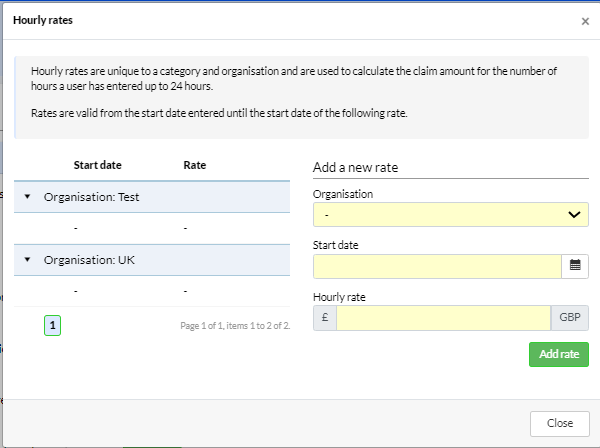The width and height of the screenshot is (600, 448).
Task: Click the Start date column header
Action: pyautogui.click(x=98, y=165)
